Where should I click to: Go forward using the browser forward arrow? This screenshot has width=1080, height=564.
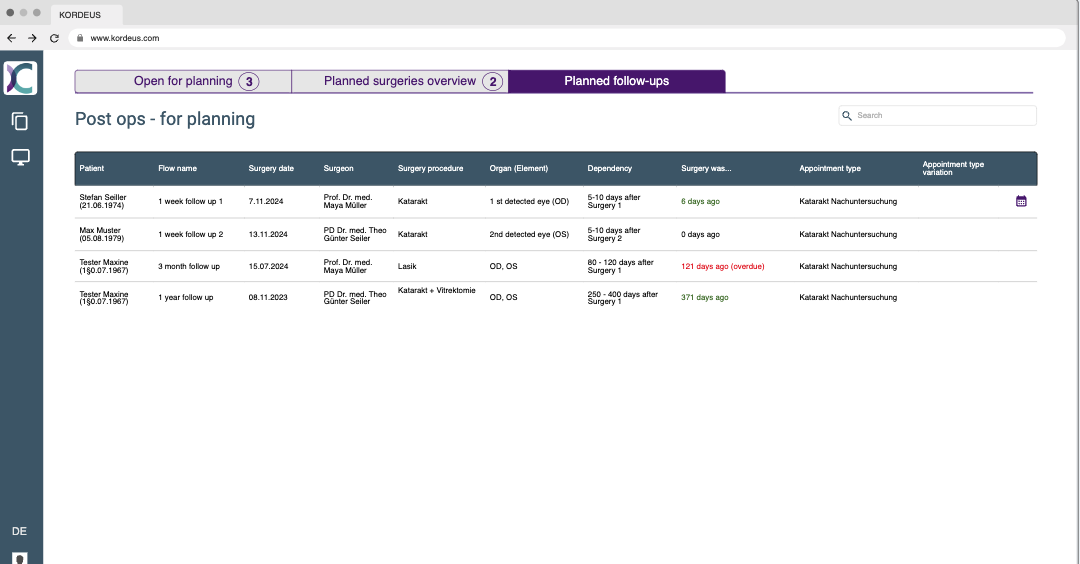click(33, 38)
